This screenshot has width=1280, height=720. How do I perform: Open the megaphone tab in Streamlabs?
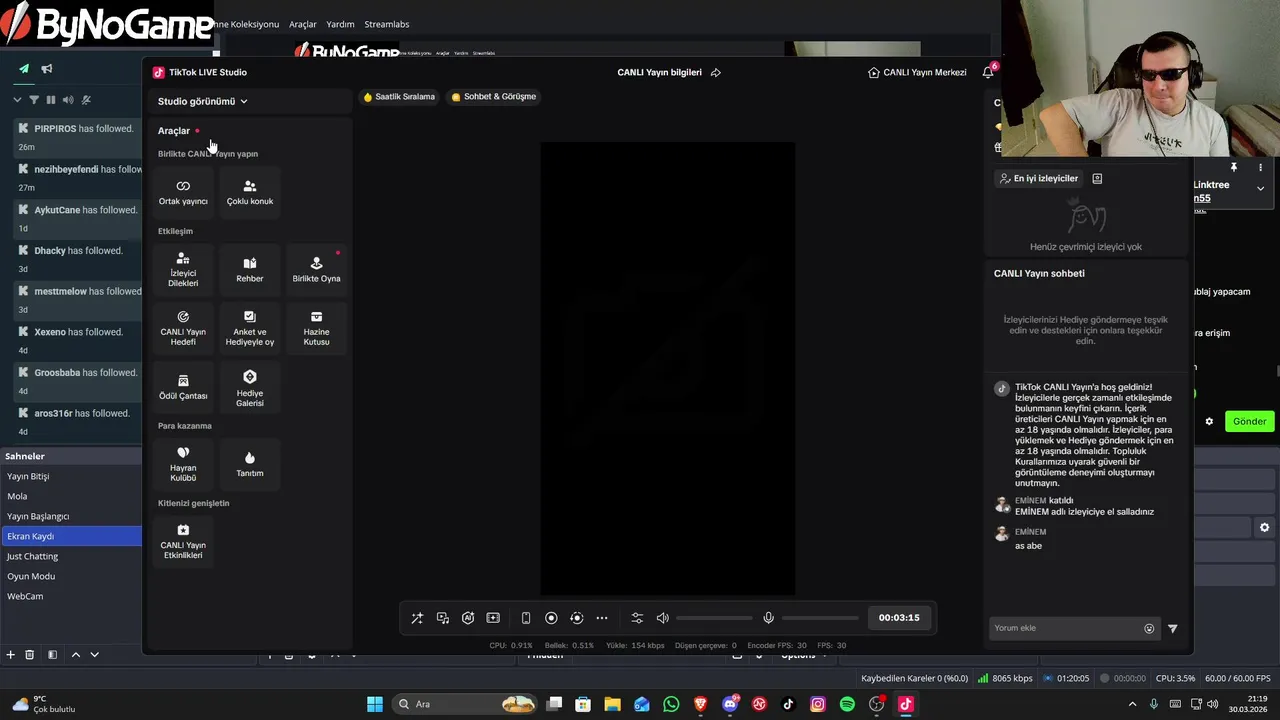(46, 69)
